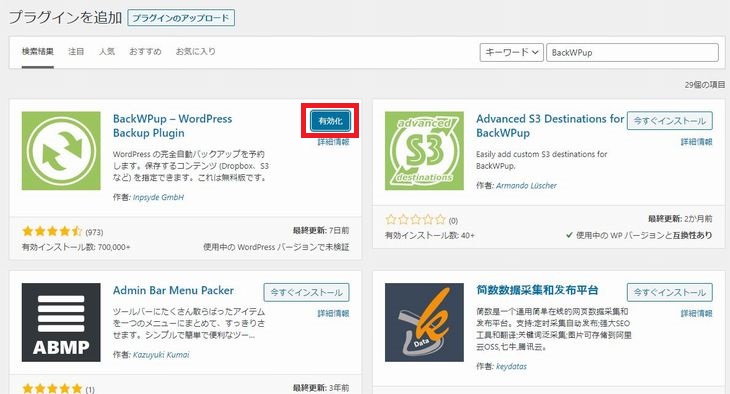Open 詳細情報 link for Admin Bar Menu Packer
This screenshot has width=730, height=394.
[333, 313]
